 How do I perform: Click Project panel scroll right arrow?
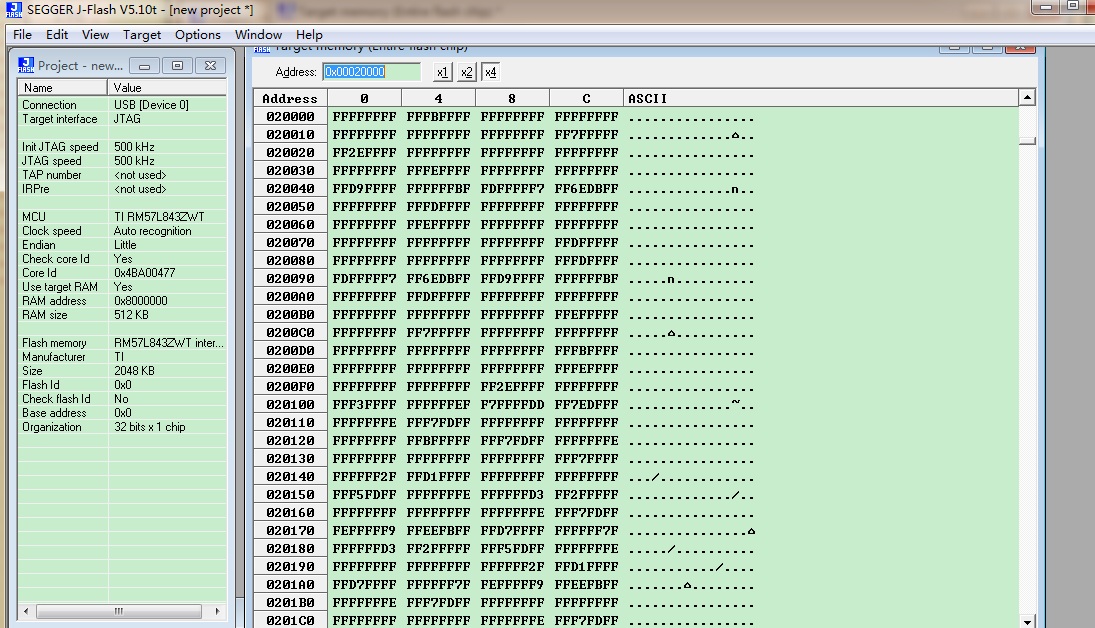[x=217, y=611]
